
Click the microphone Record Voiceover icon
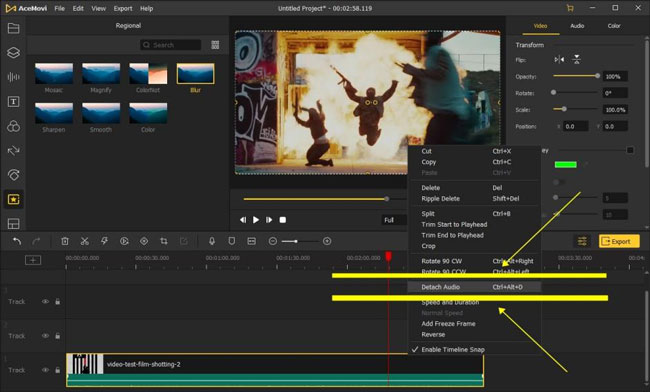[212, 241]
